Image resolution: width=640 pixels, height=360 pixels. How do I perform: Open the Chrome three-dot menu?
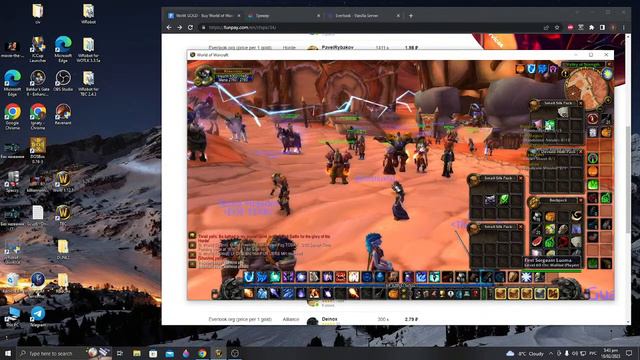tap(624, 27)
